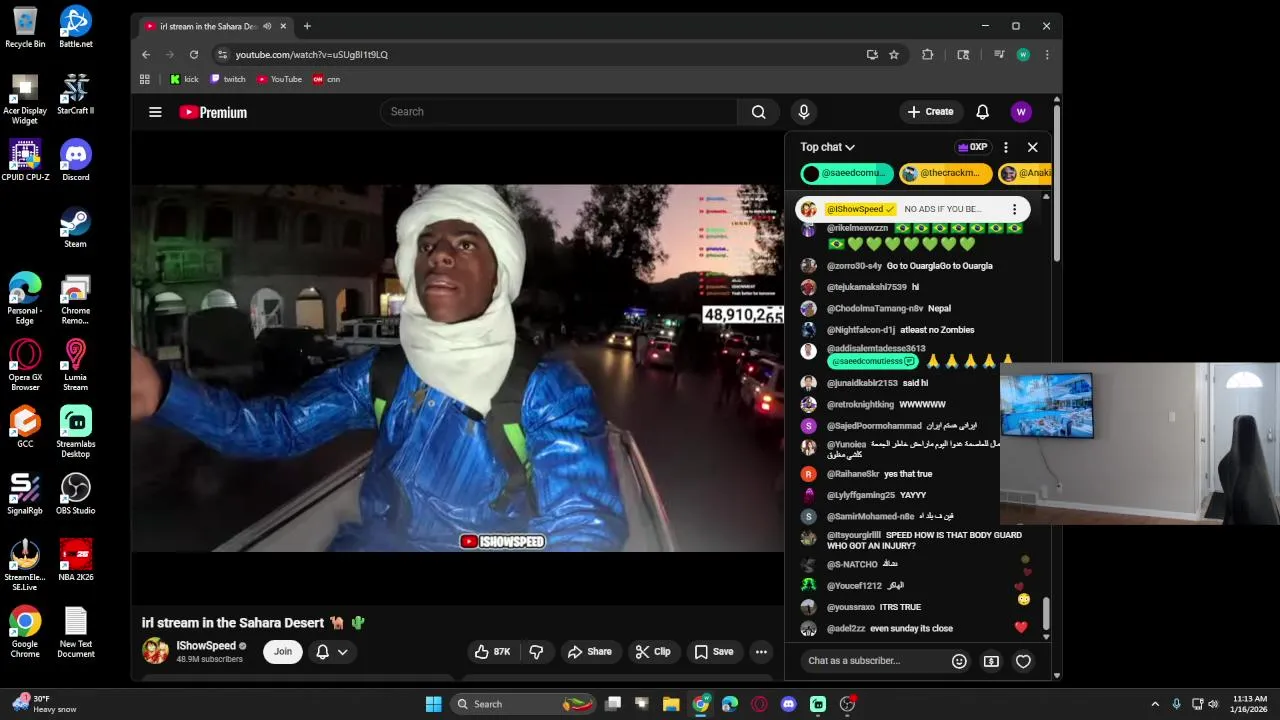Click the address bar URL
The height and width of the screenshot is (720, 1280).
312,55
